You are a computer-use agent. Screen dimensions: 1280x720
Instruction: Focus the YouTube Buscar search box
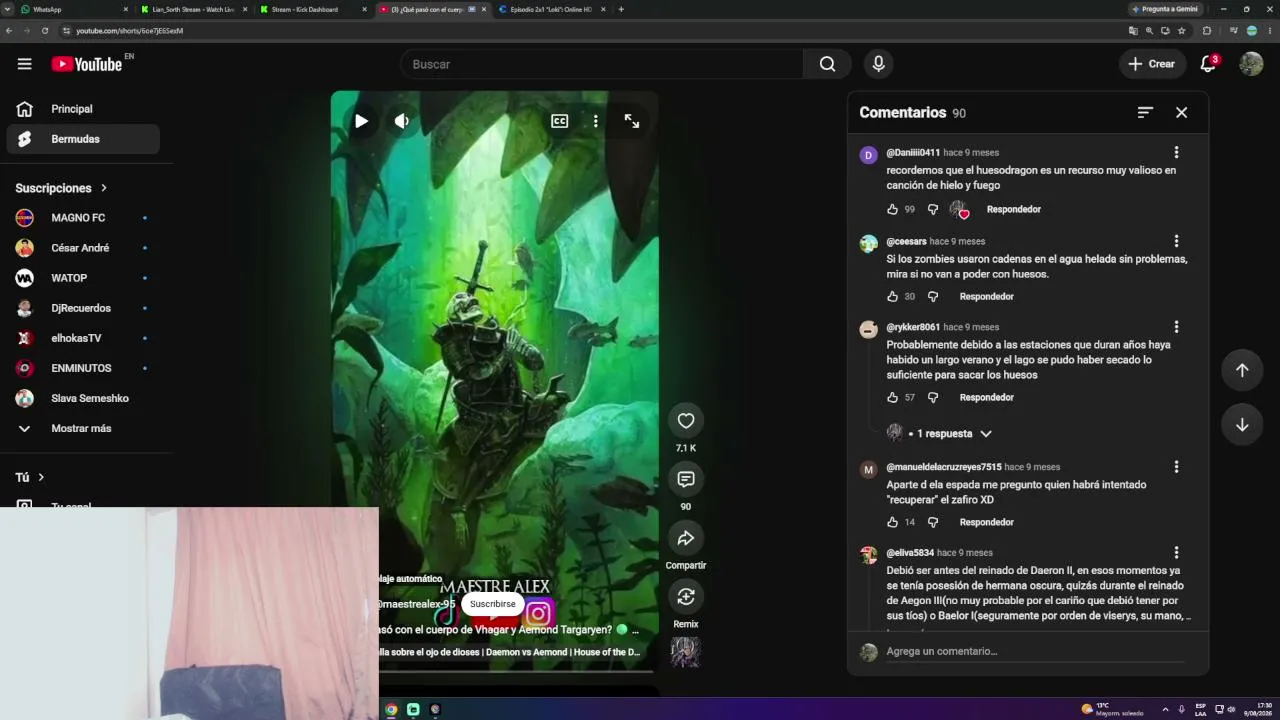pos(602,64)
